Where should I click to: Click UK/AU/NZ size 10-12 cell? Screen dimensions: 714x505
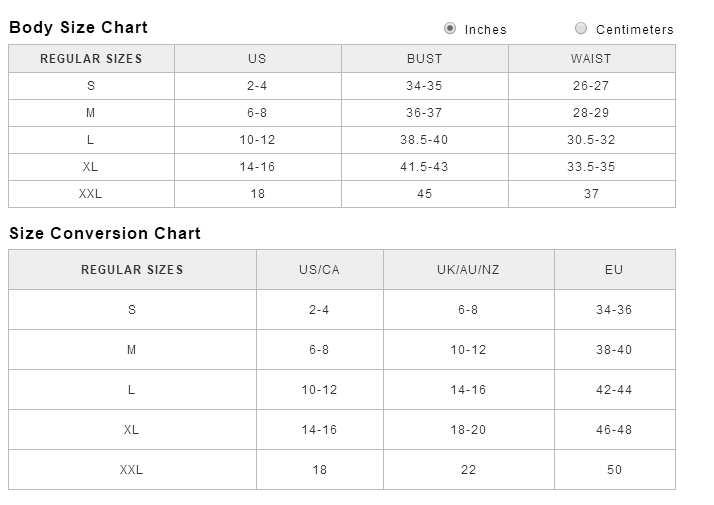point(469,350)
